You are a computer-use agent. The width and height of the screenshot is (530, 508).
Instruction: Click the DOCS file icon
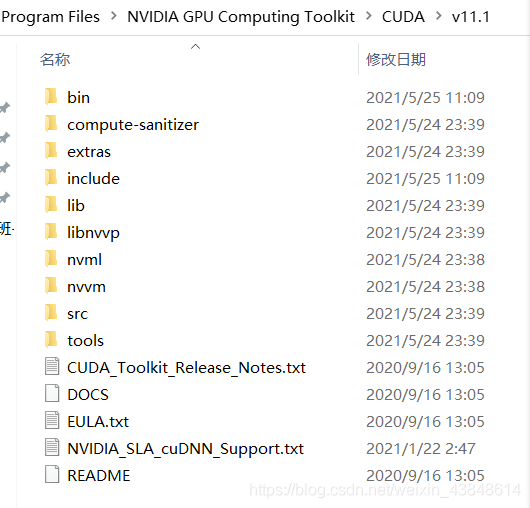tap(52, 394)
